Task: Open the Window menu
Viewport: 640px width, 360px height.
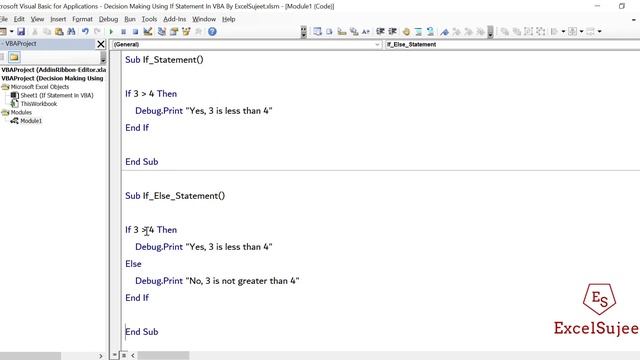Action: [204, 19]
